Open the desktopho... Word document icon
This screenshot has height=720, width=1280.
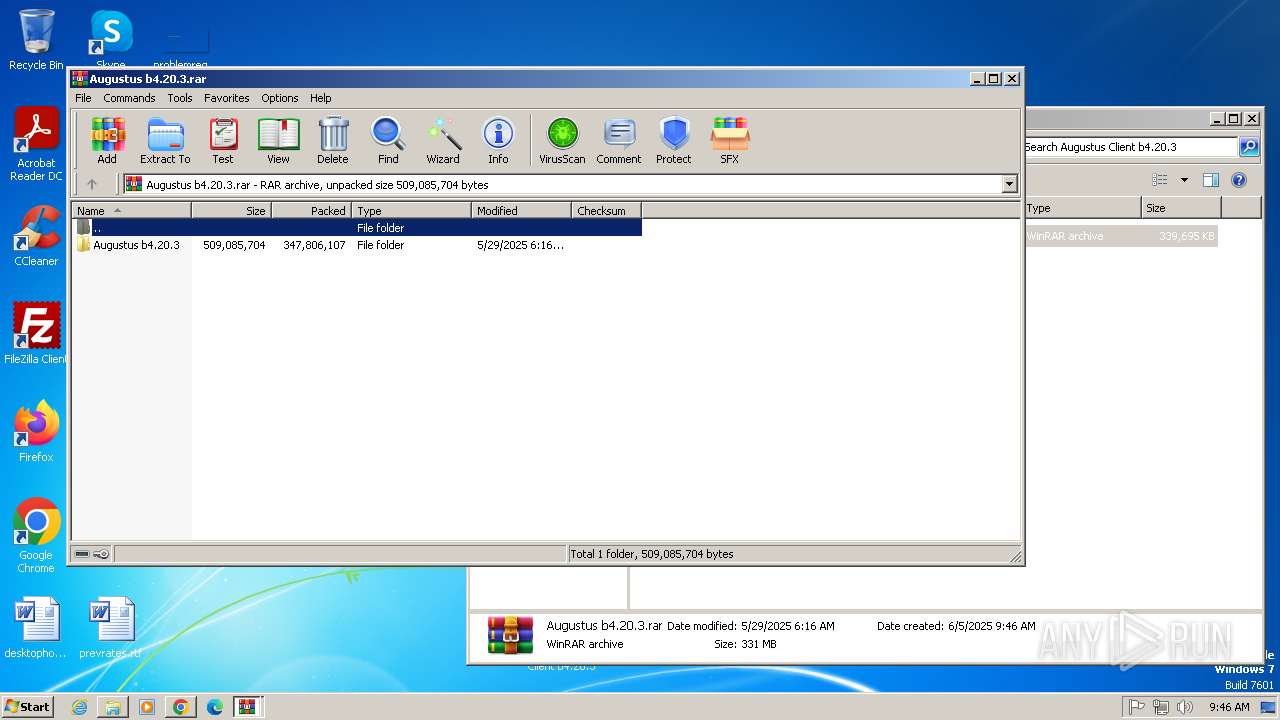36,628
